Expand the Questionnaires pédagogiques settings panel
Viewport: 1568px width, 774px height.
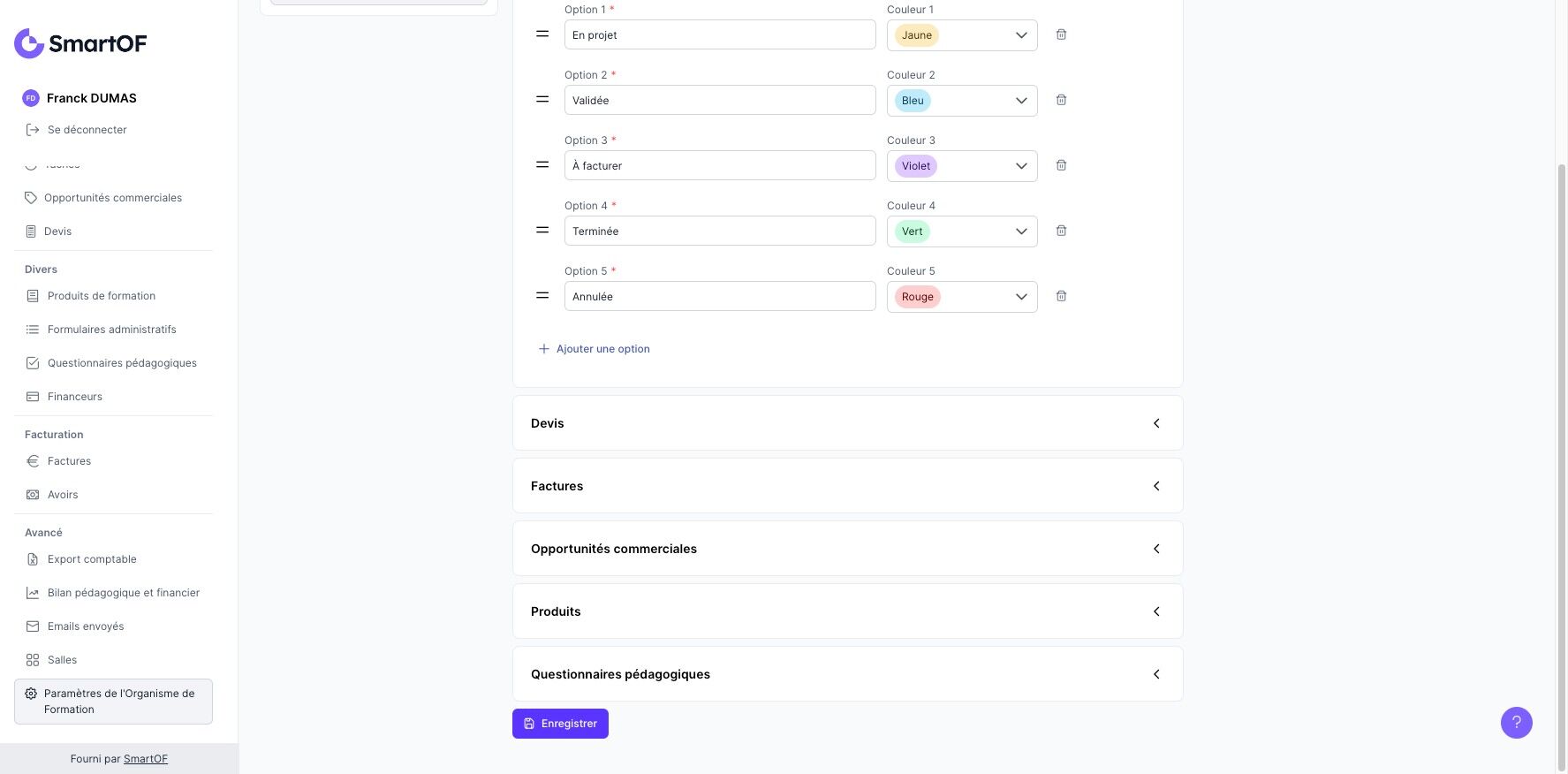click(847, 674)
